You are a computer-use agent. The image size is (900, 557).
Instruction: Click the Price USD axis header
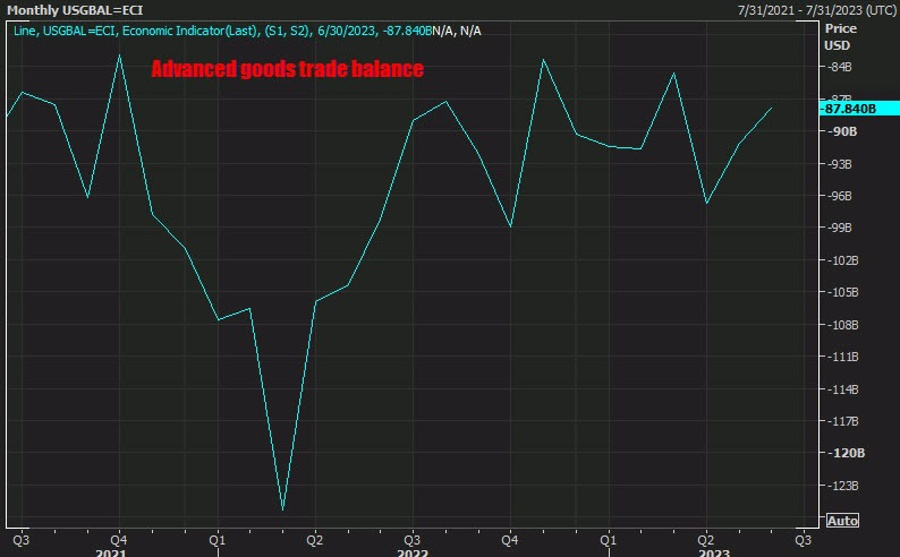(840, 37)
